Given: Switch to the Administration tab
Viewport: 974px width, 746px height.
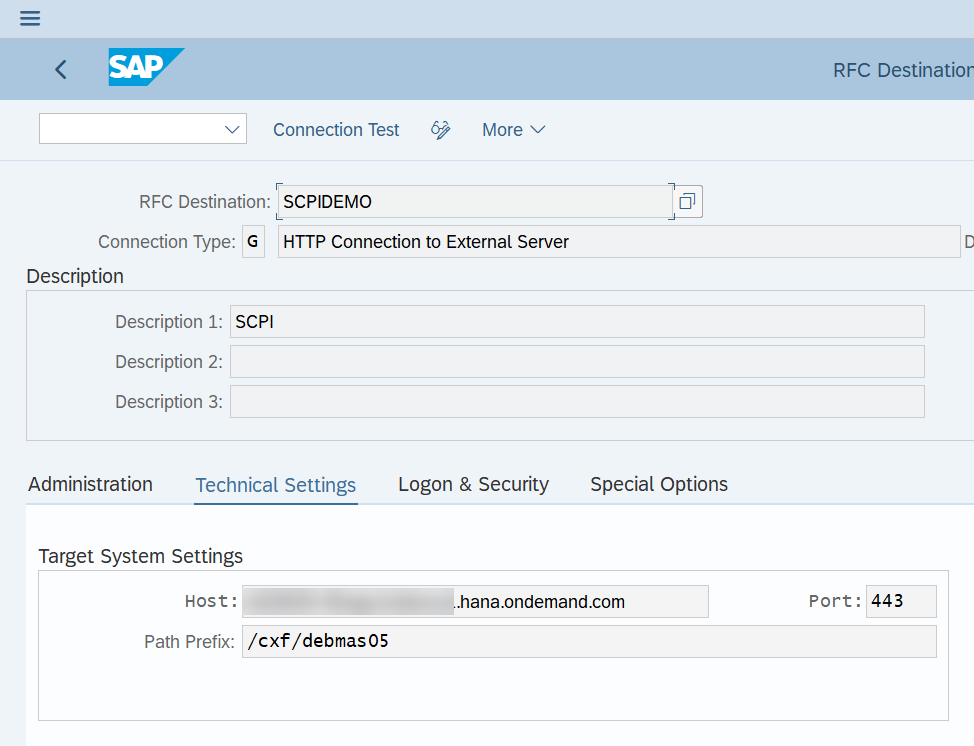Looking at the screenshot, I should [x=90, y=484].
